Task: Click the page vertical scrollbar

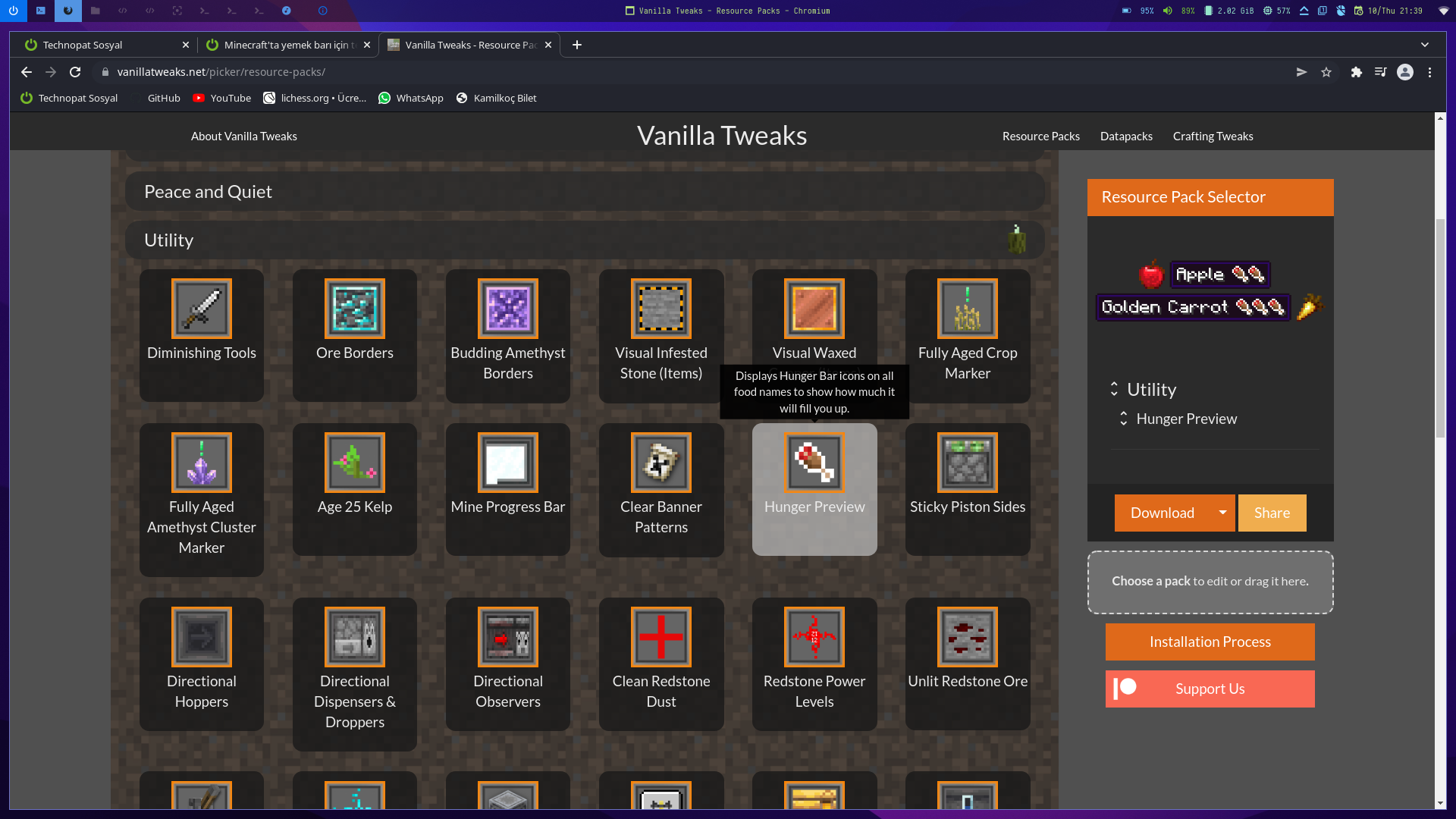Action: tap(1439, 328)
